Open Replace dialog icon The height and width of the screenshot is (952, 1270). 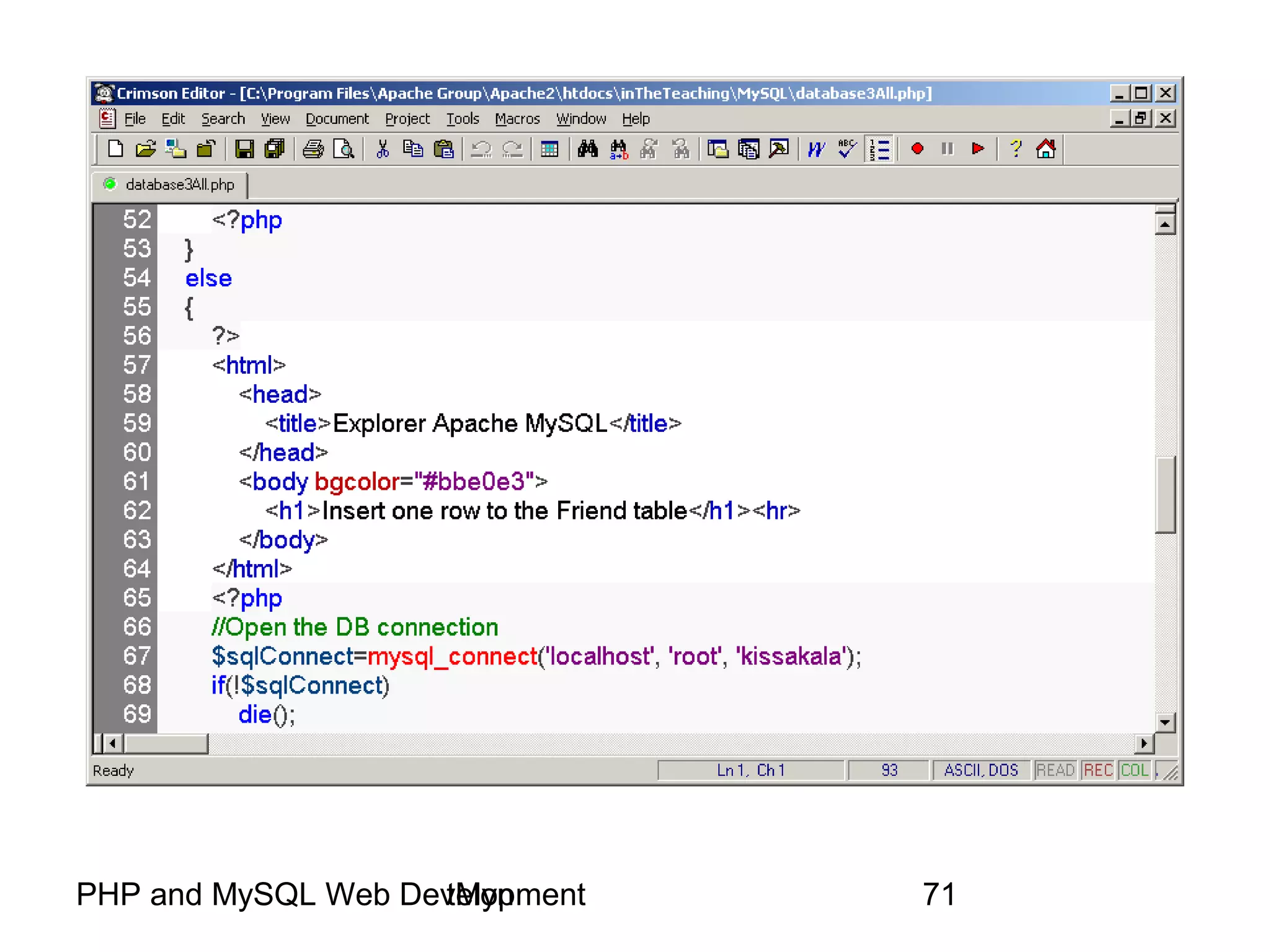tap(618, 149)
